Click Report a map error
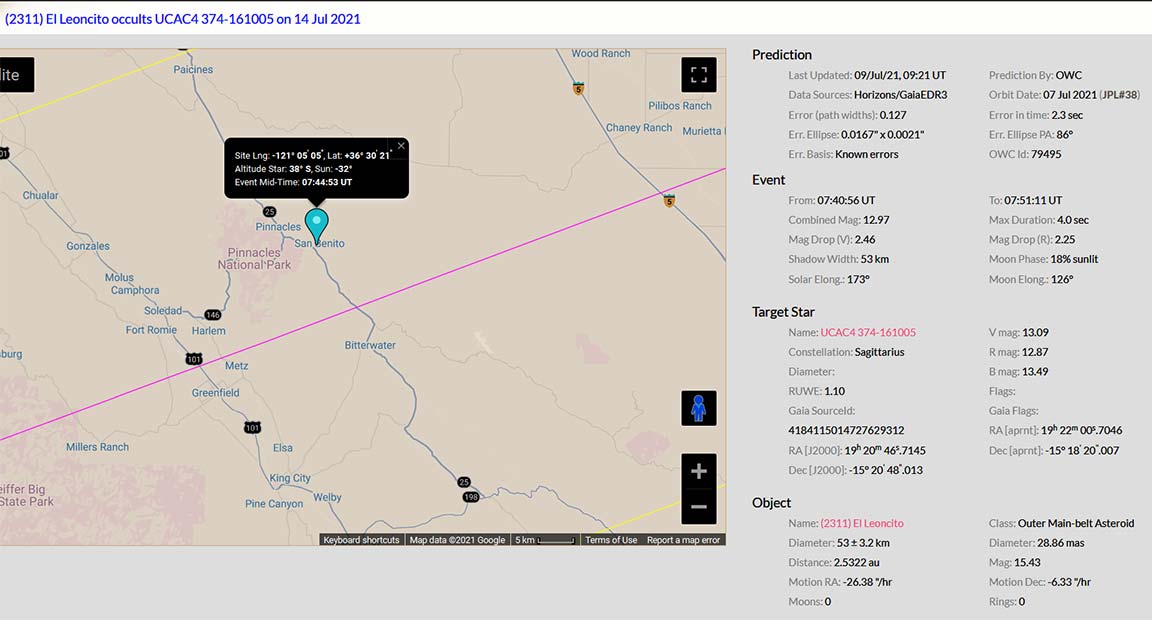This screenshot has width=1152, height=620. click(x=683, y=540)
